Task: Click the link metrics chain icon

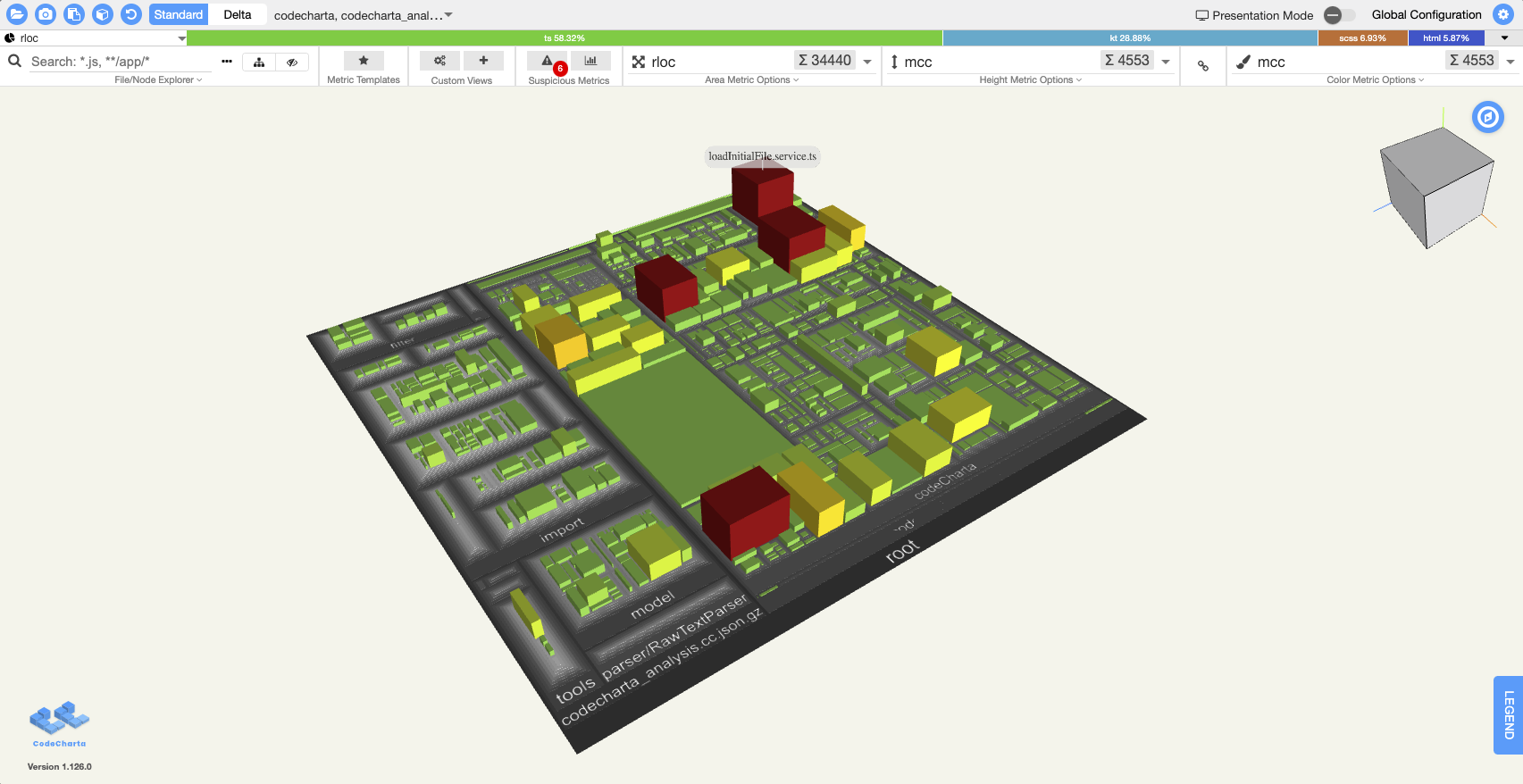Action: (x=1203, y=66)
